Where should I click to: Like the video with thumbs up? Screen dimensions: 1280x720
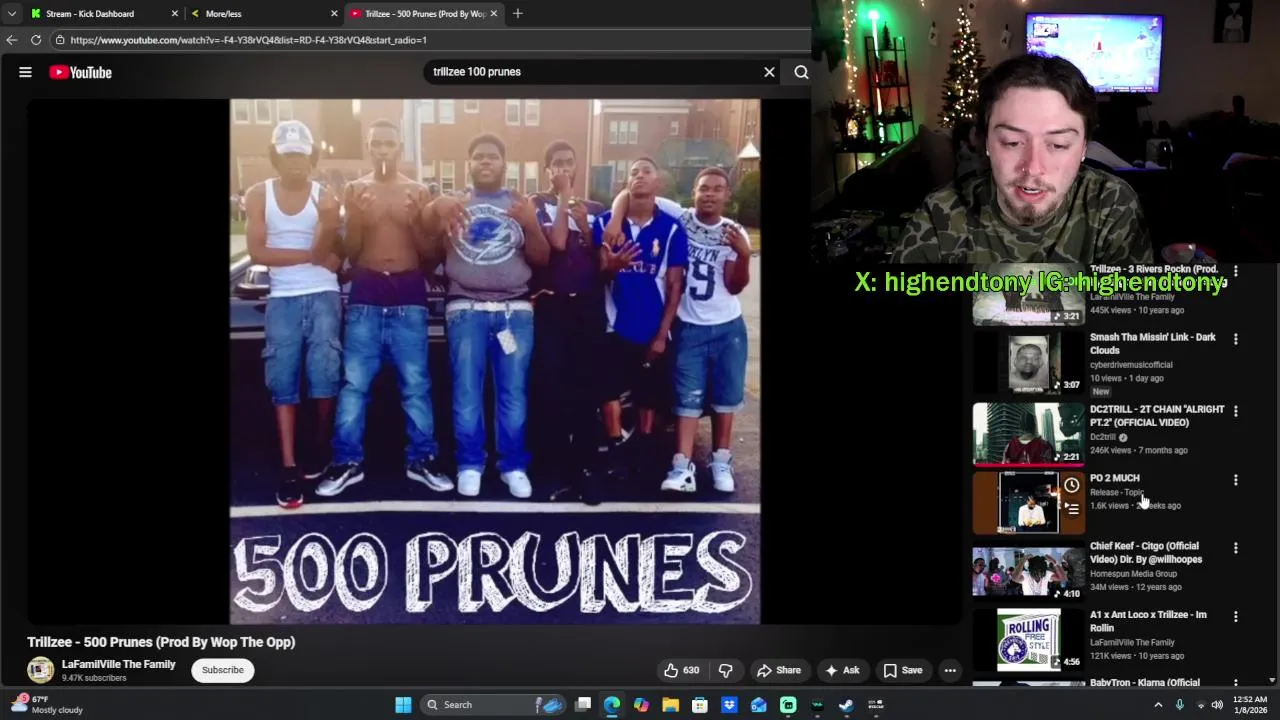[681, 670]
